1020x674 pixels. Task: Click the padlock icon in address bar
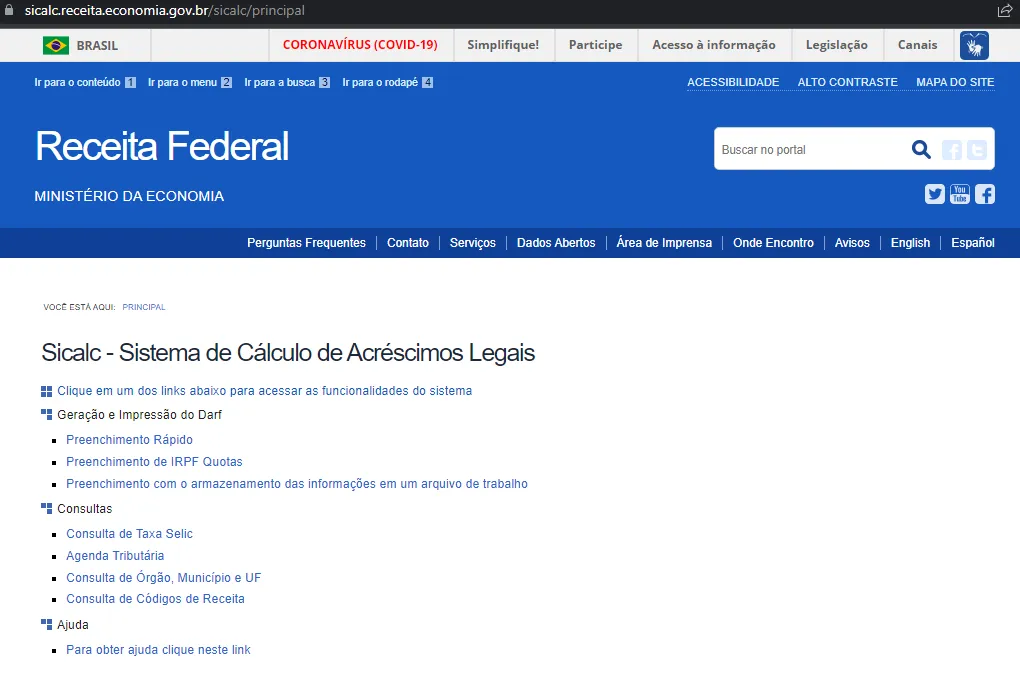9,10
